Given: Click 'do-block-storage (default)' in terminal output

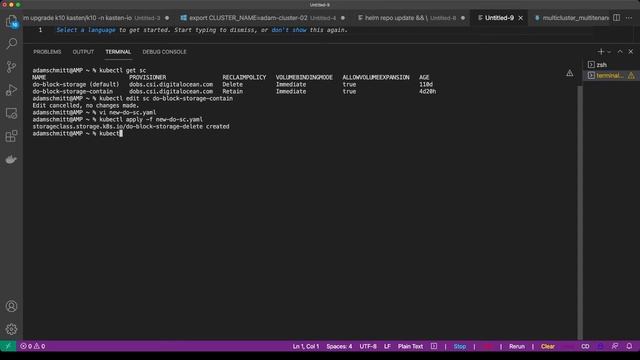Looking at the screenshot, I should tap(76, 84).
